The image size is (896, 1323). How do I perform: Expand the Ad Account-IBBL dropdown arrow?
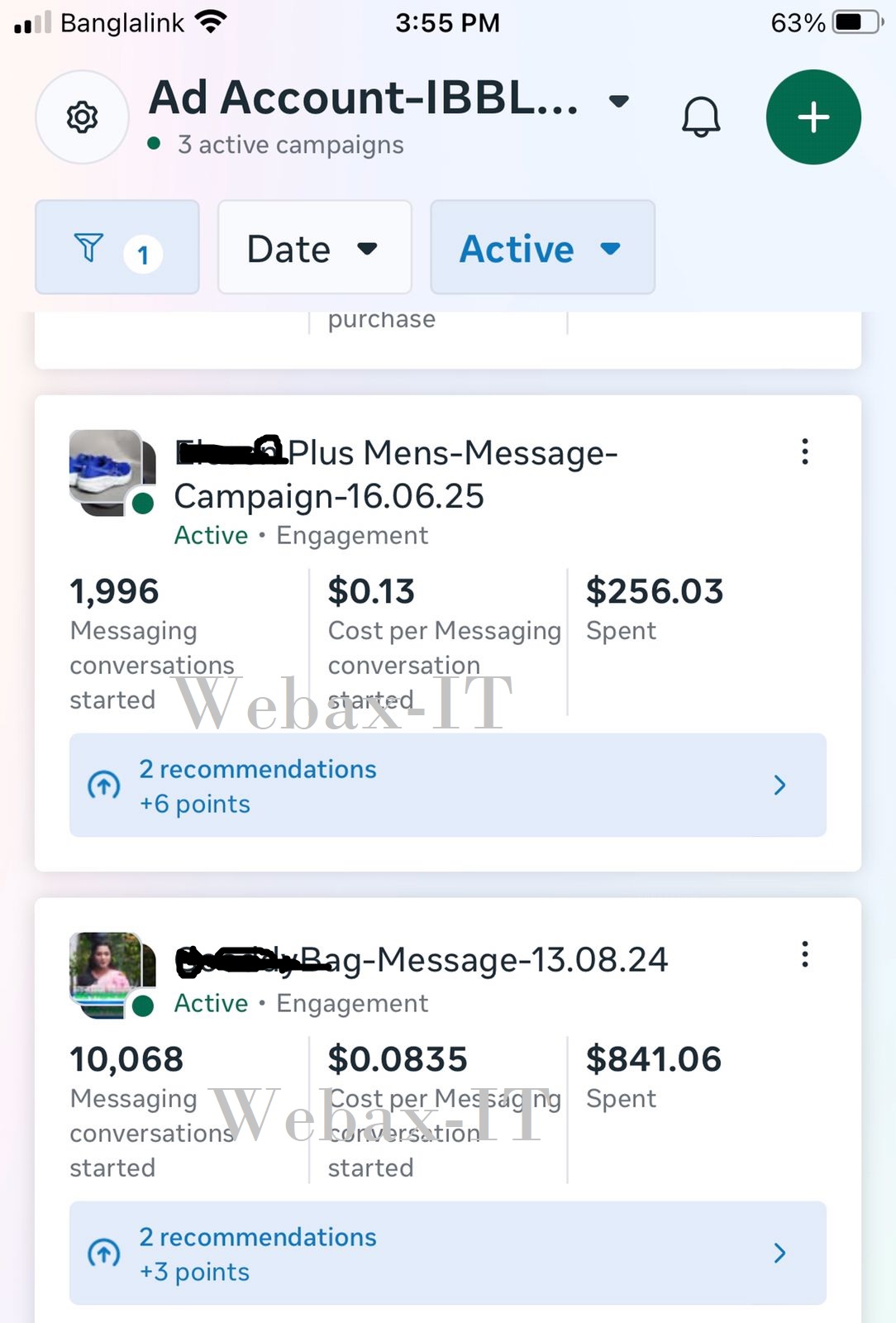pos(618,101)
